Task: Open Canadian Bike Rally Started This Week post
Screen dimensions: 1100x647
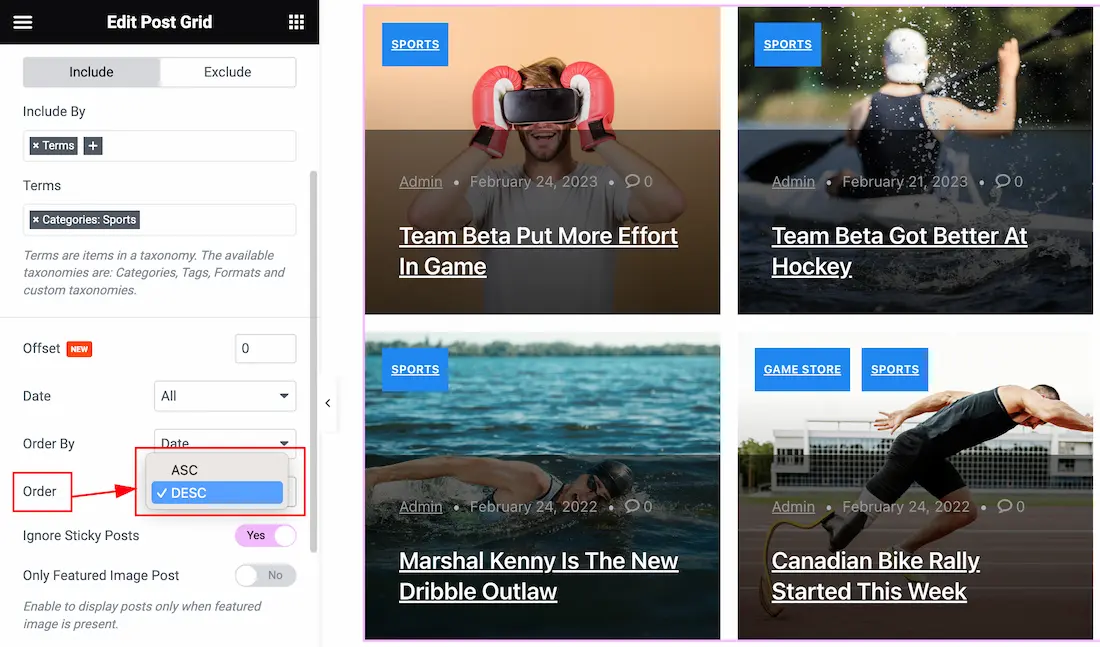Action: 876,575
